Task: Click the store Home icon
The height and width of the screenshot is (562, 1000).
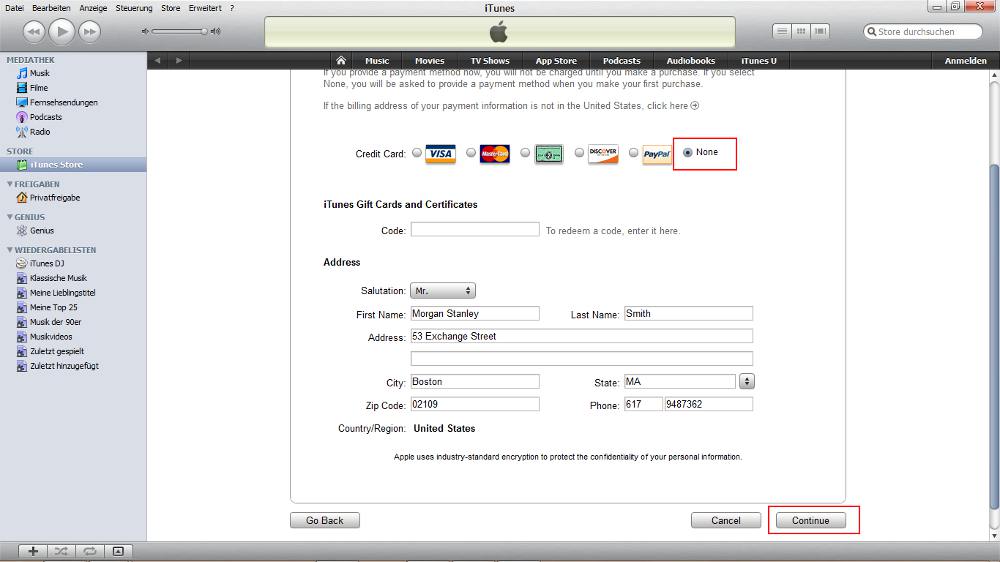Action: (x=341, y=61)
